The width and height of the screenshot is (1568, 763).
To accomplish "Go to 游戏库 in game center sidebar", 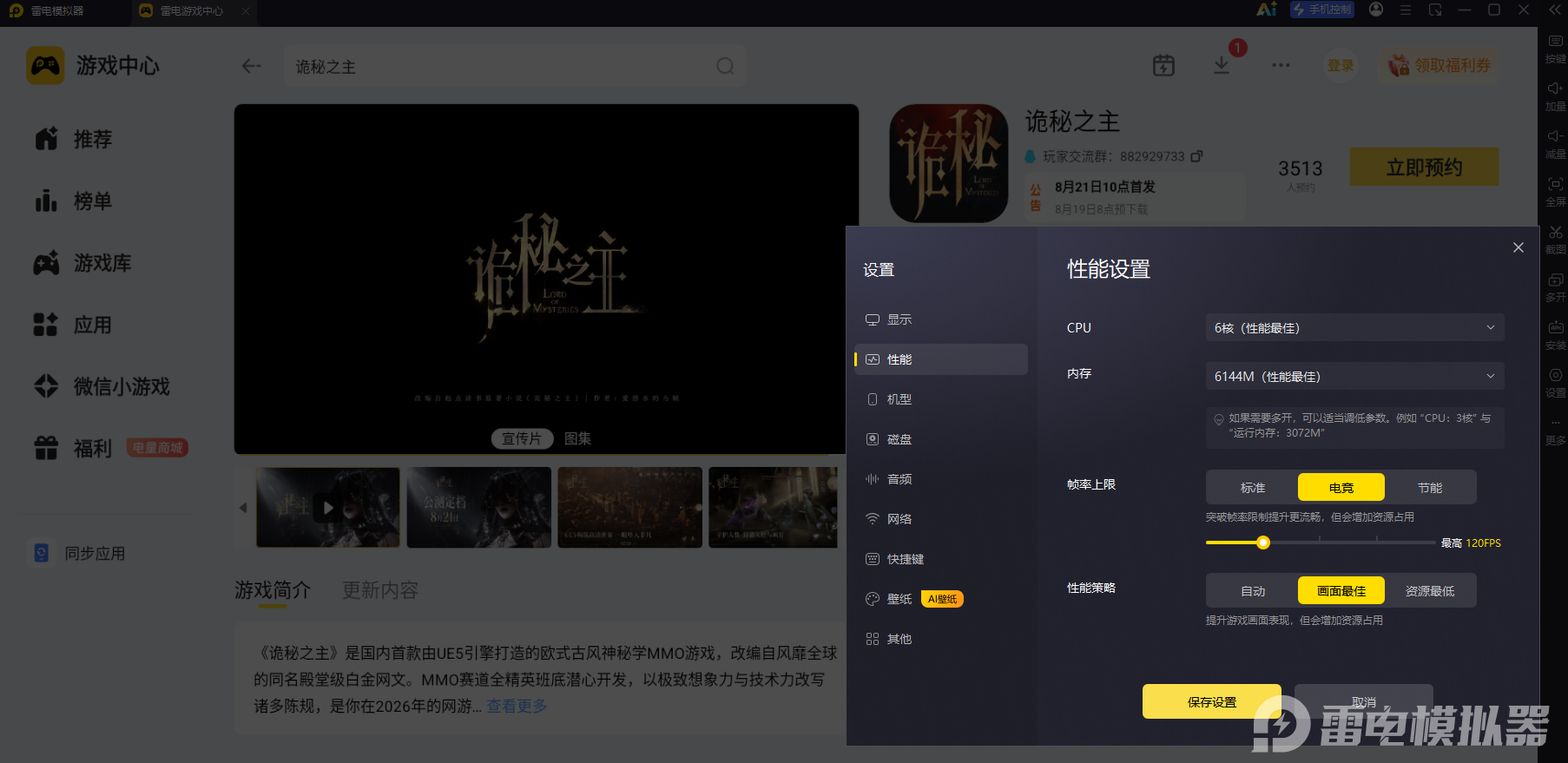I will (82, 263).
